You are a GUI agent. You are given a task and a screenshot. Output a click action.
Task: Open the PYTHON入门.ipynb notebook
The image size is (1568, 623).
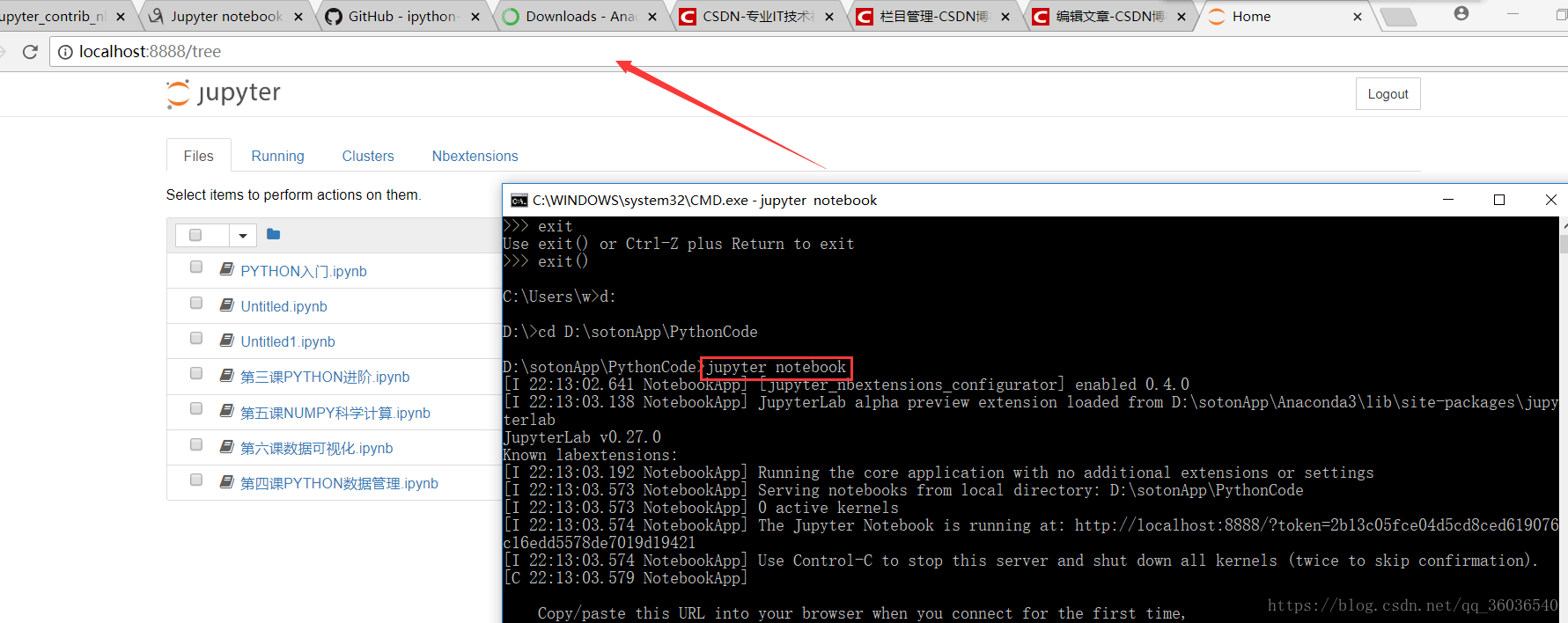pyautogui.click(x=304, y=271)
